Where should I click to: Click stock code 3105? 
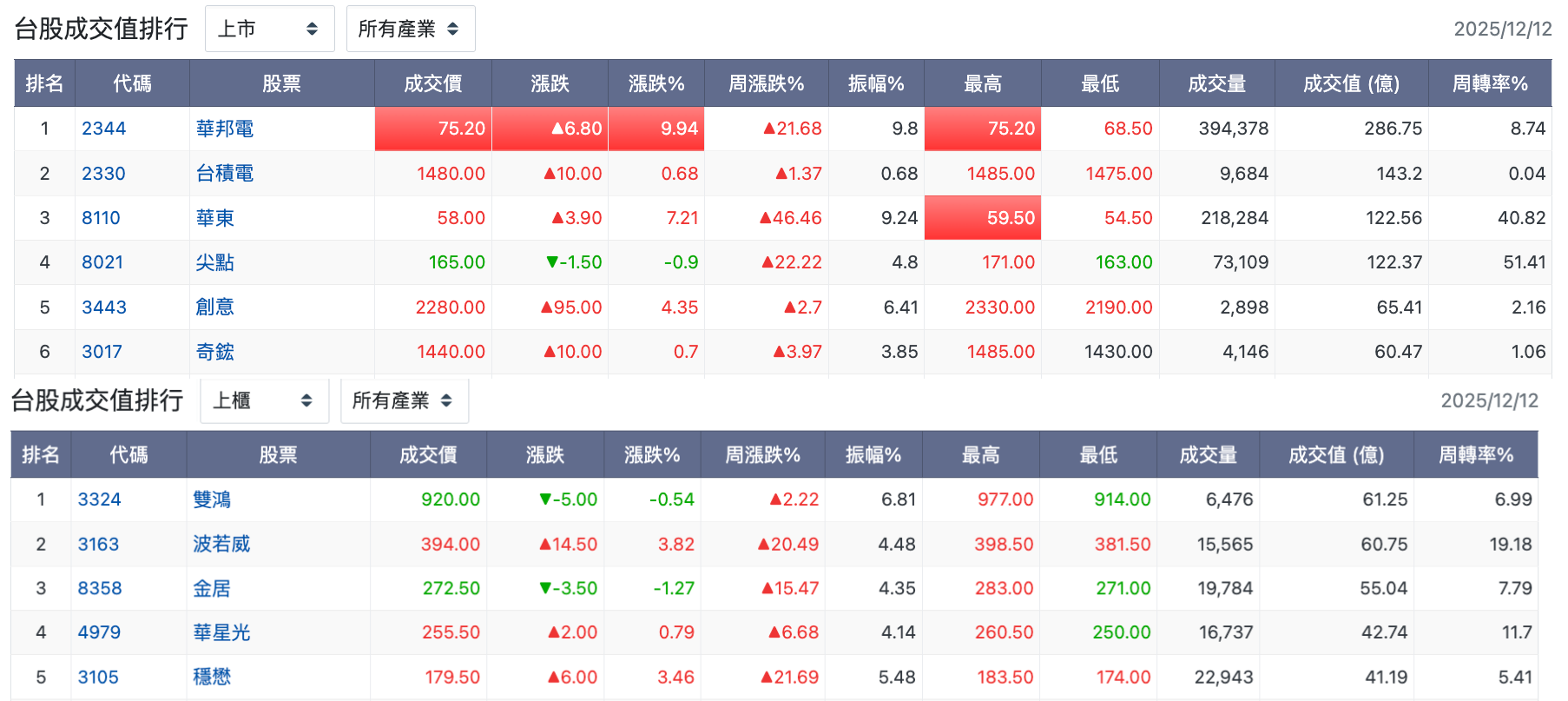98,678
